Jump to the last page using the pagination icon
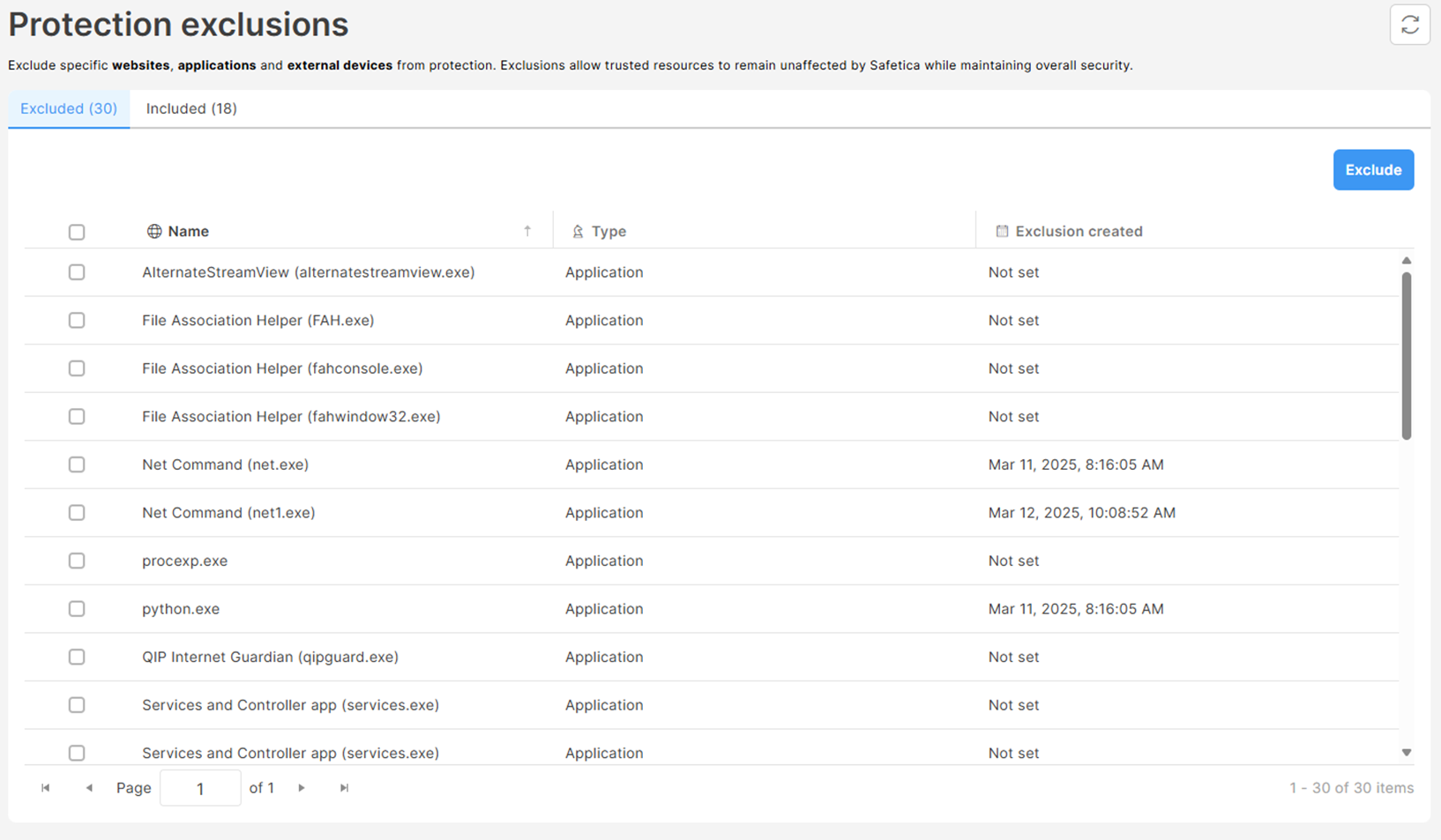Screen dimensions: 1441x840 (344, 787)
